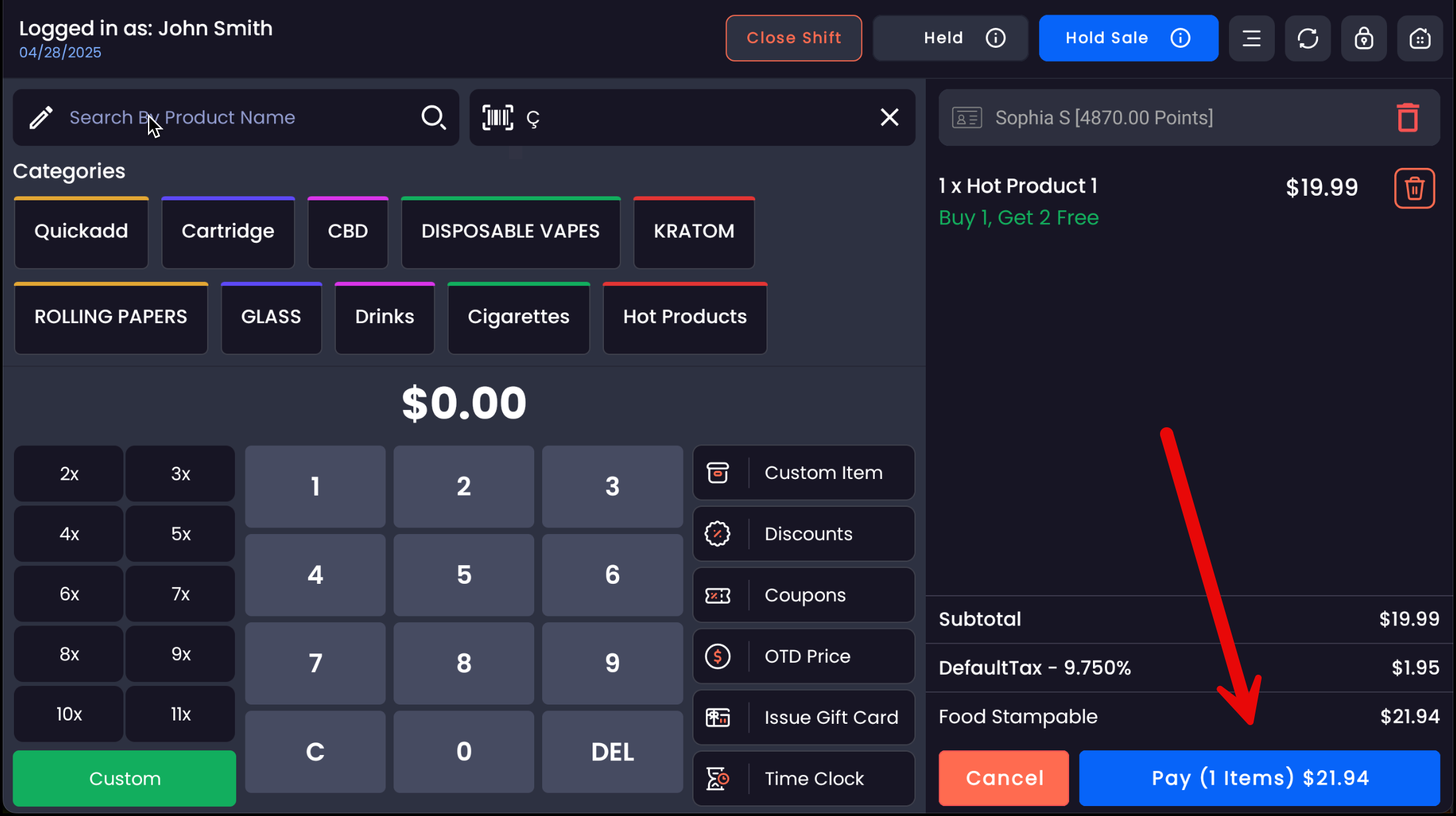
Task: Click the info icon next to Hold Sale
Action: coord(1181,38)
